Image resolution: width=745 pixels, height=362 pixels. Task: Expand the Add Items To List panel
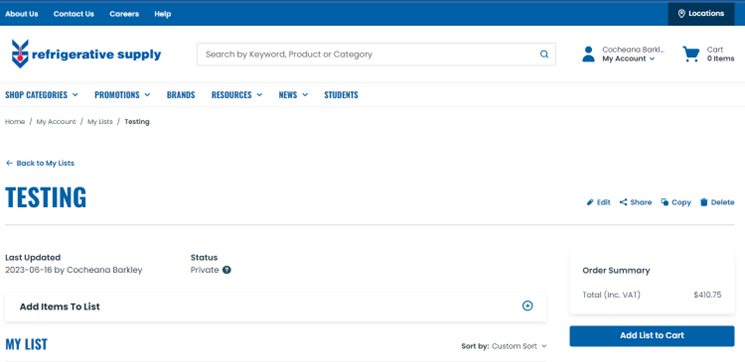tap(276, 306)
